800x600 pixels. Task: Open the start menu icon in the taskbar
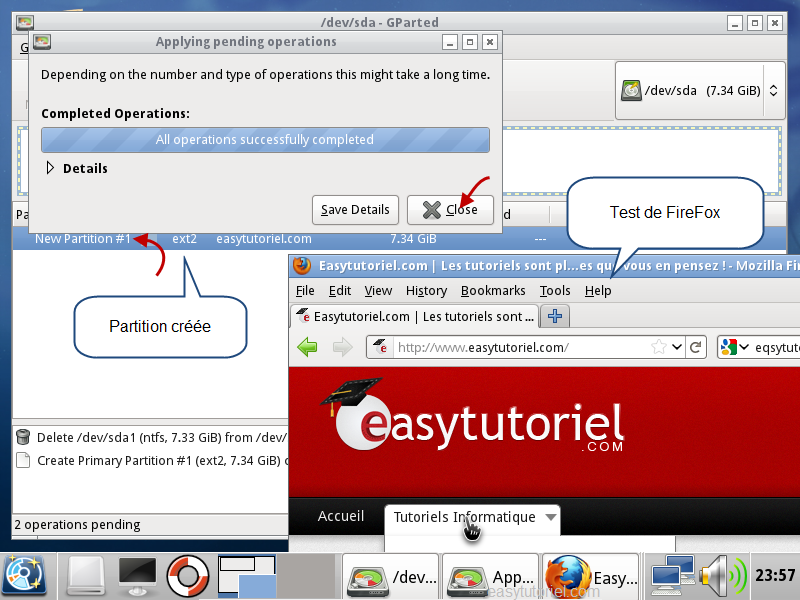(25, 577)
